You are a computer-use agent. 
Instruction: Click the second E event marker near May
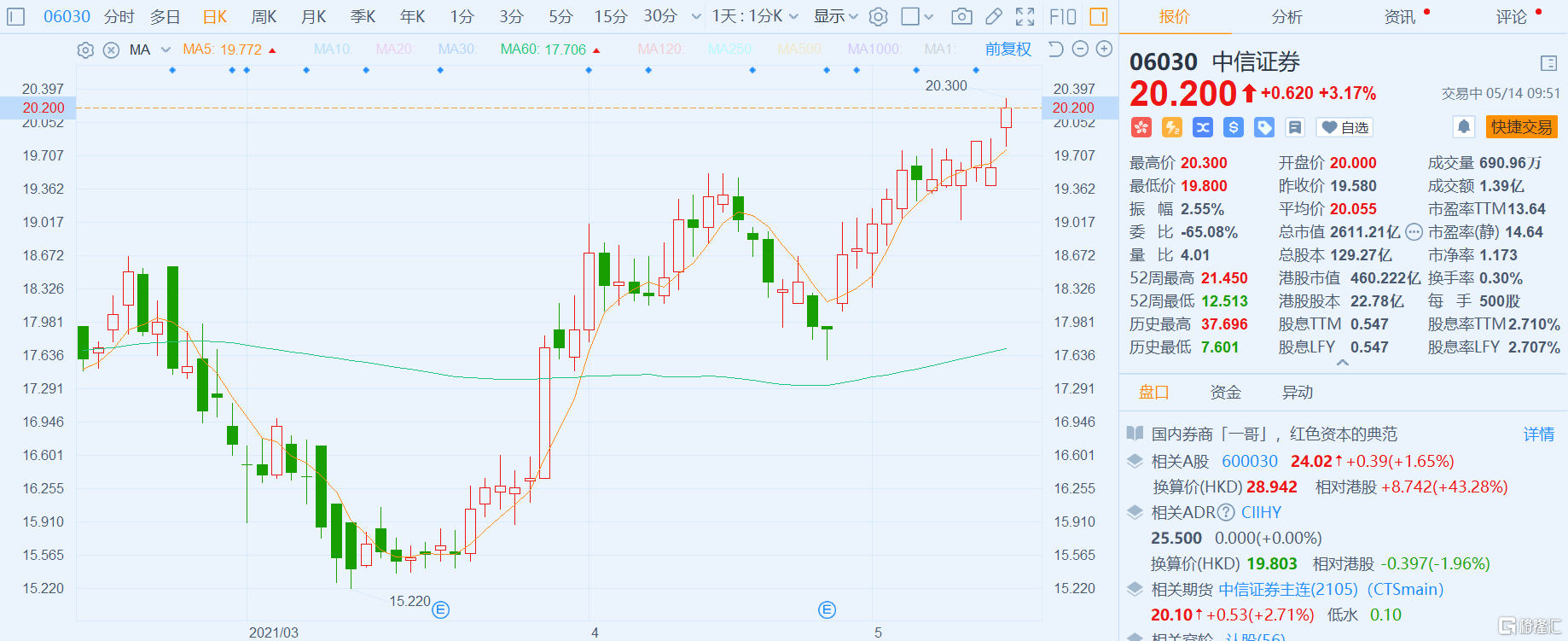[x=827, y=609]
